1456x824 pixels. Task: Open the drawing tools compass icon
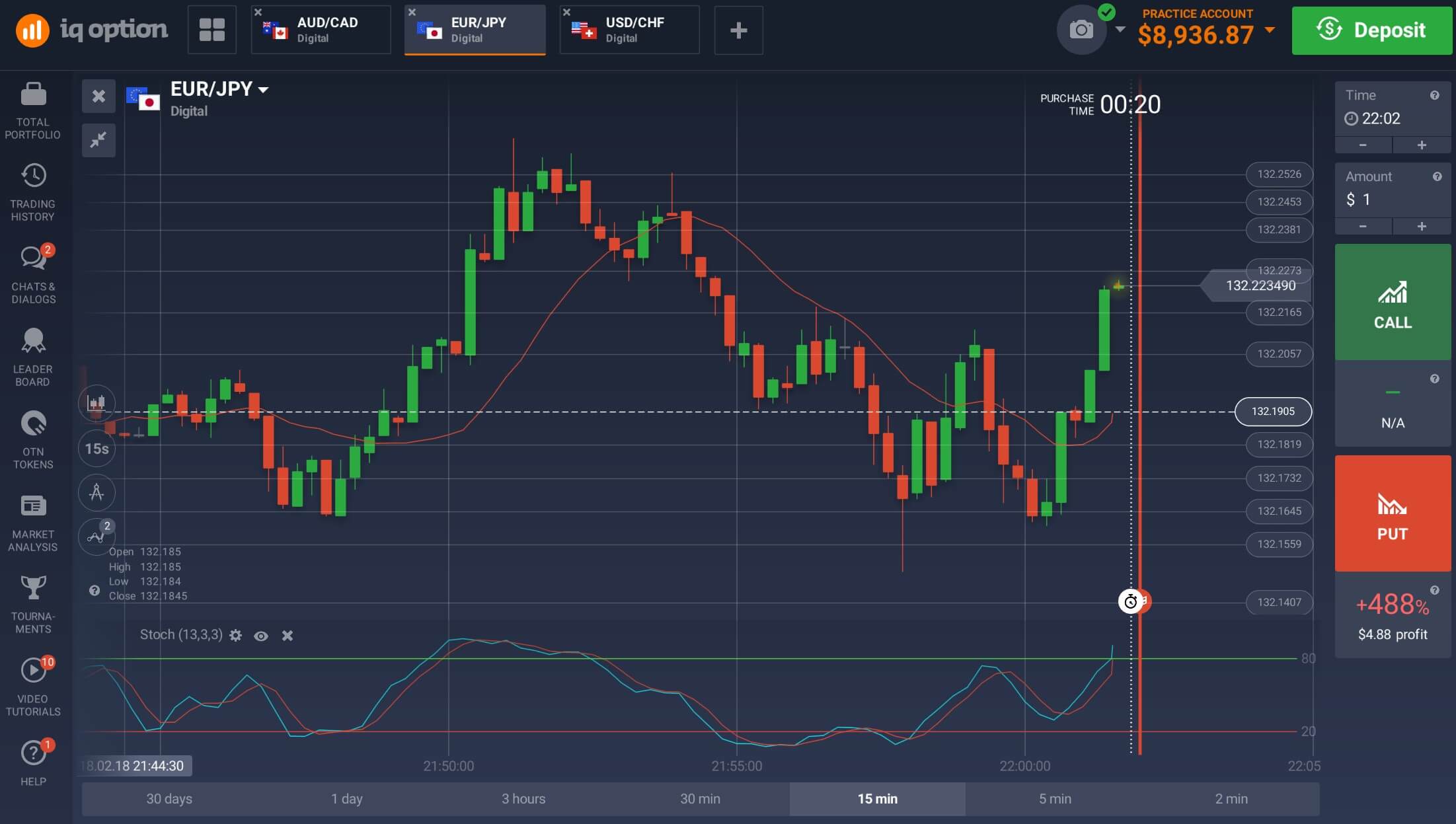click(96, 492)
